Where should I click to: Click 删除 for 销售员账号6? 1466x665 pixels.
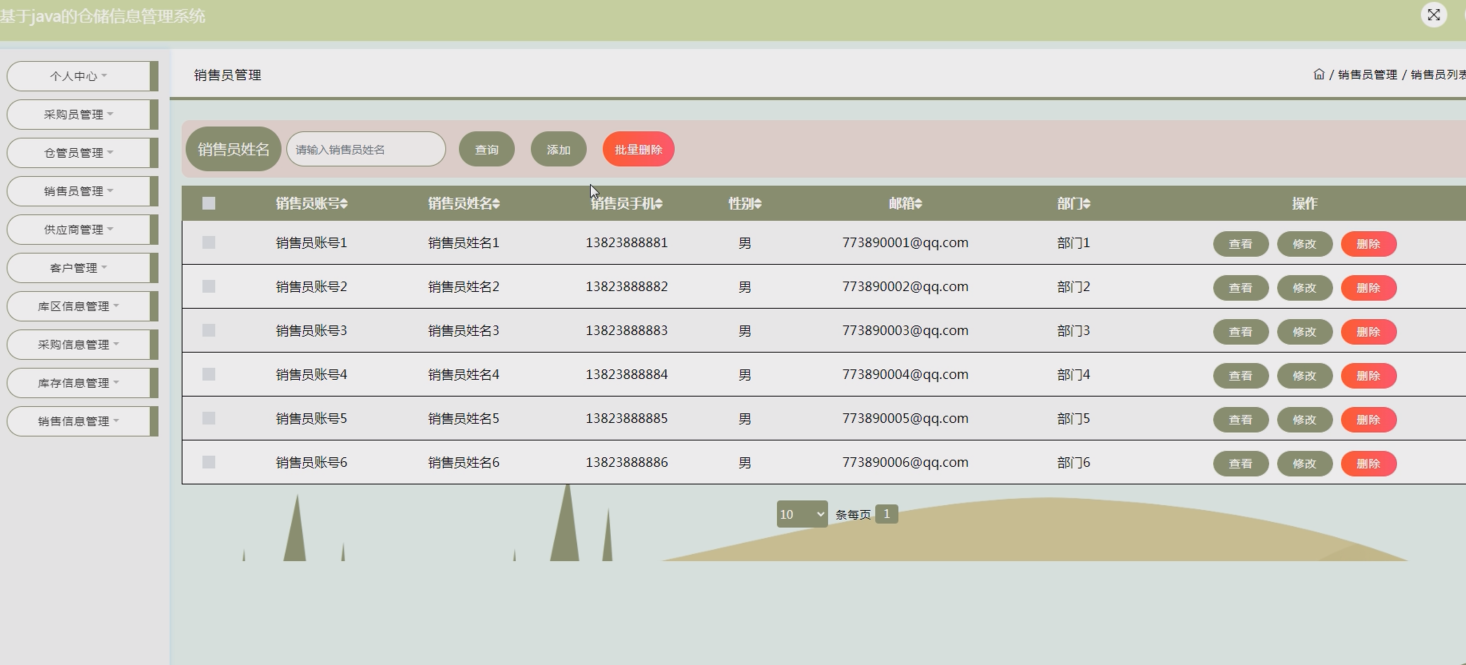1369,464
